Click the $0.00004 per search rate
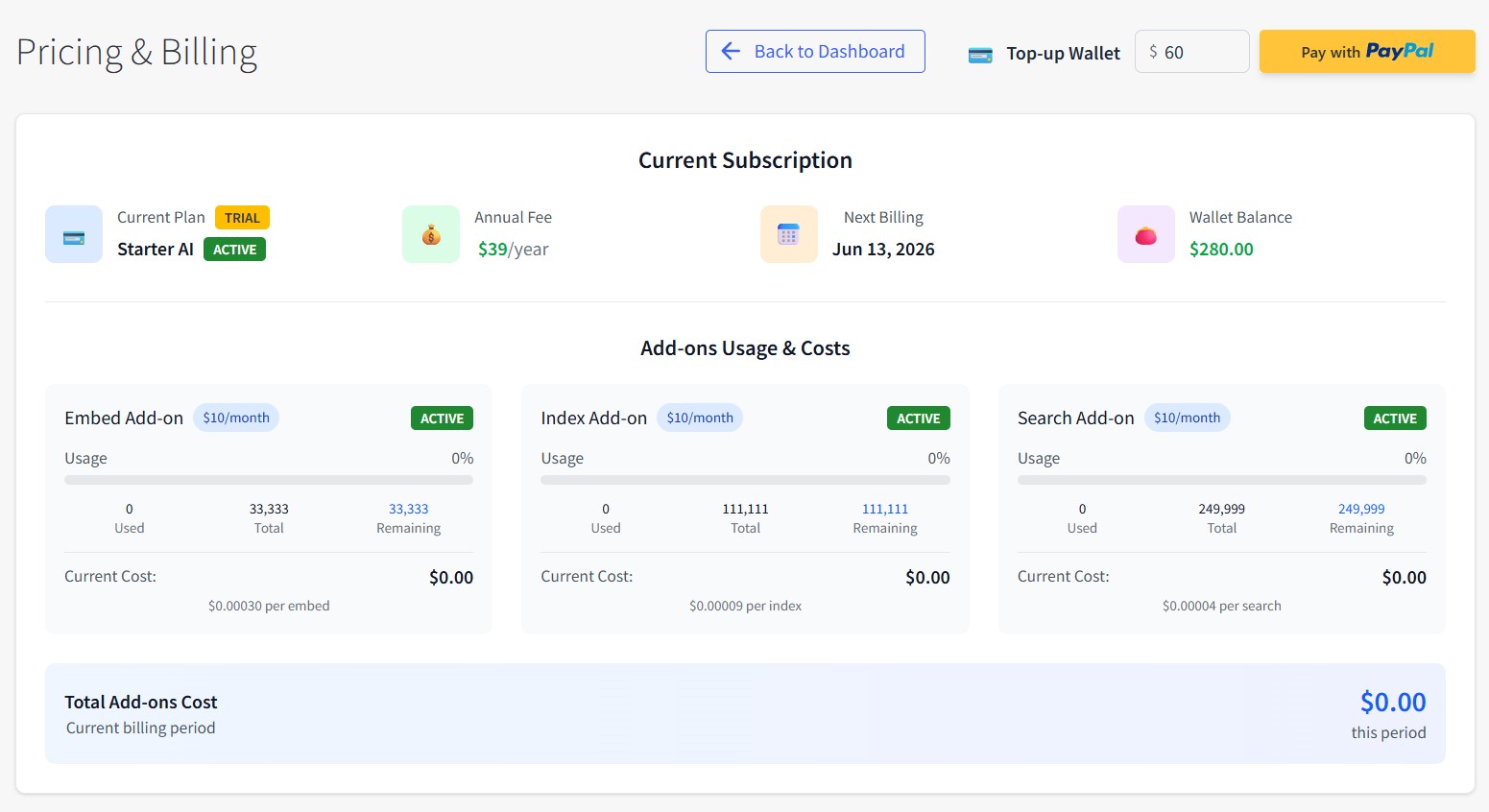1489x812 pixels. 1222,606
